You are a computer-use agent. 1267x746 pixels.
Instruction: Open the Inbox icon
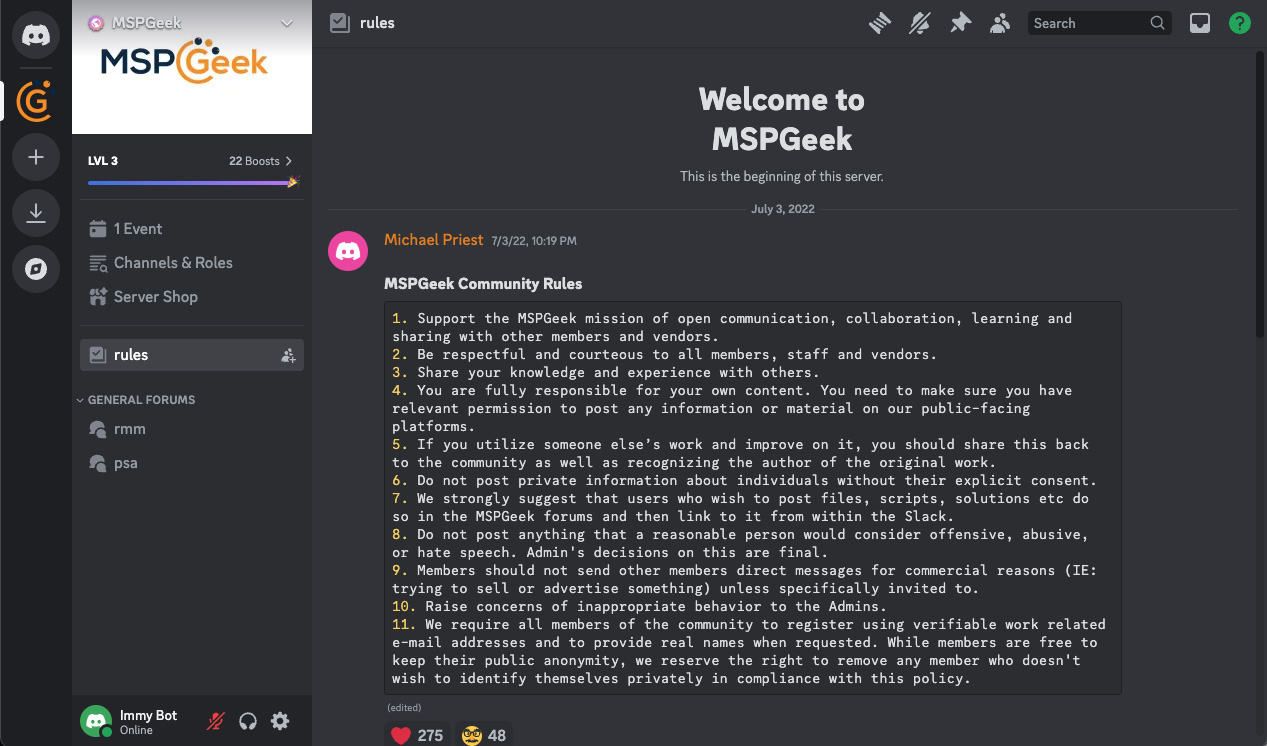(1200, 23)
